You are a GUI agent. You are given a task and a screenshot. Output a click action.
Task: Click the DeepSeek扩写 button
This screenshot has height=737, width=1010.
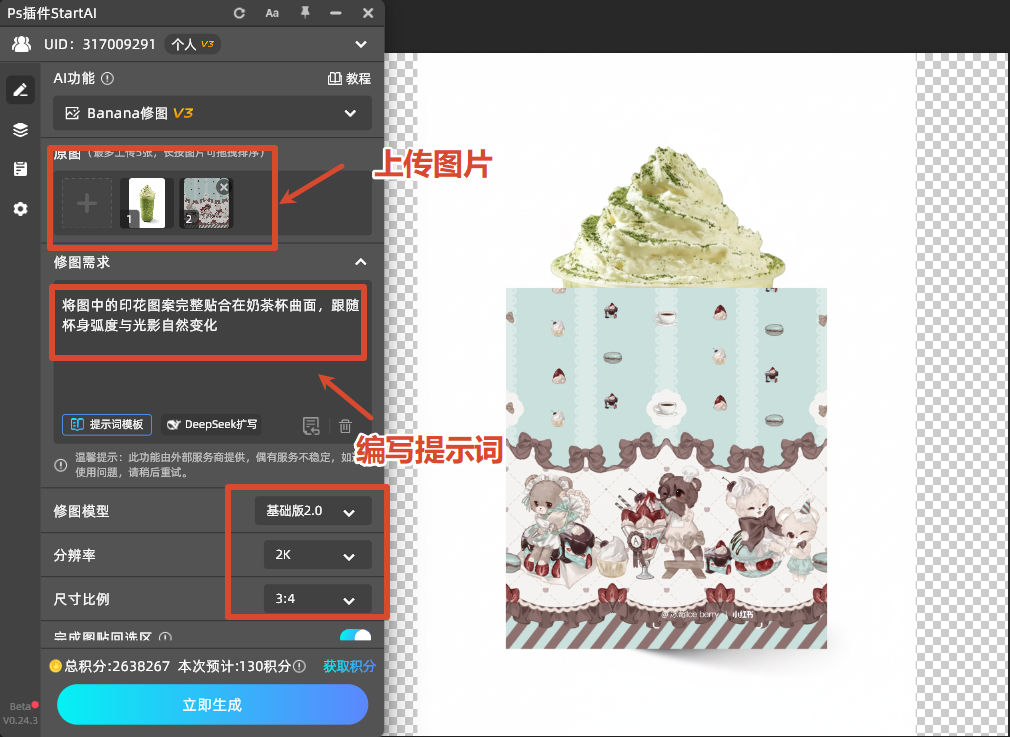point(211,425)
